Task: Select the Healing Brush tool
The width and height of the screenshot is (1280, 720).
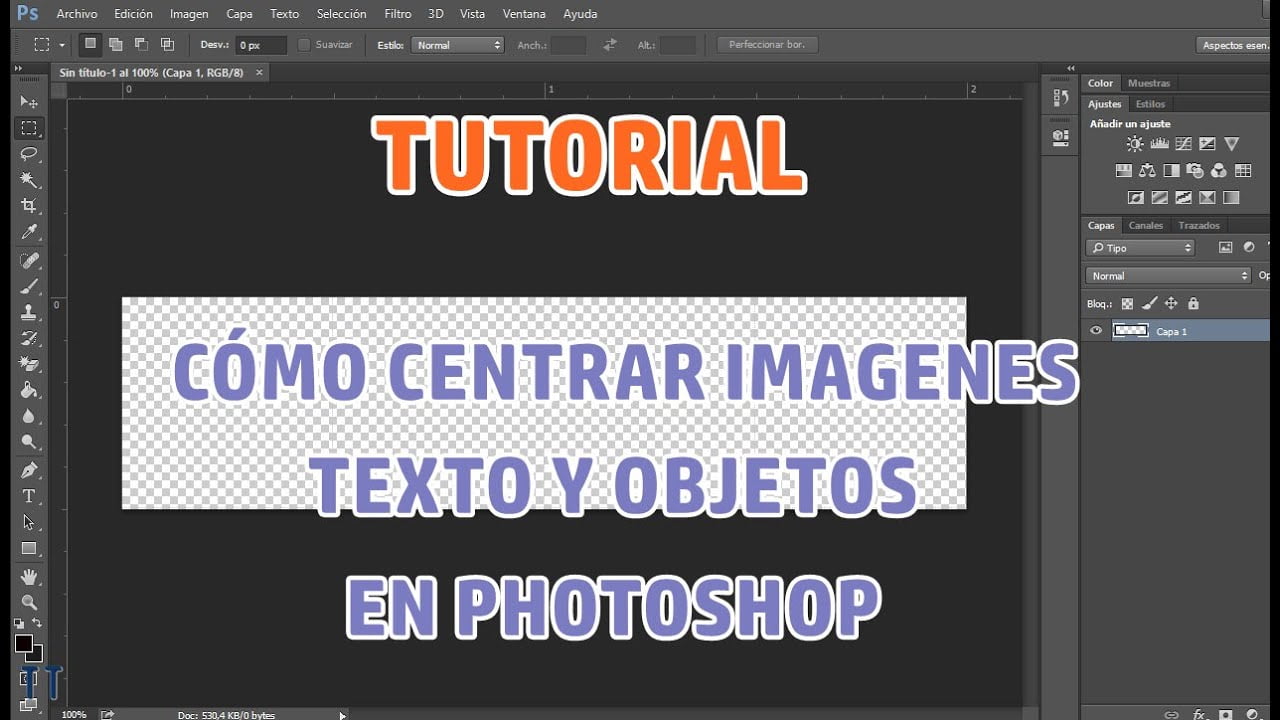Action: 29,261
